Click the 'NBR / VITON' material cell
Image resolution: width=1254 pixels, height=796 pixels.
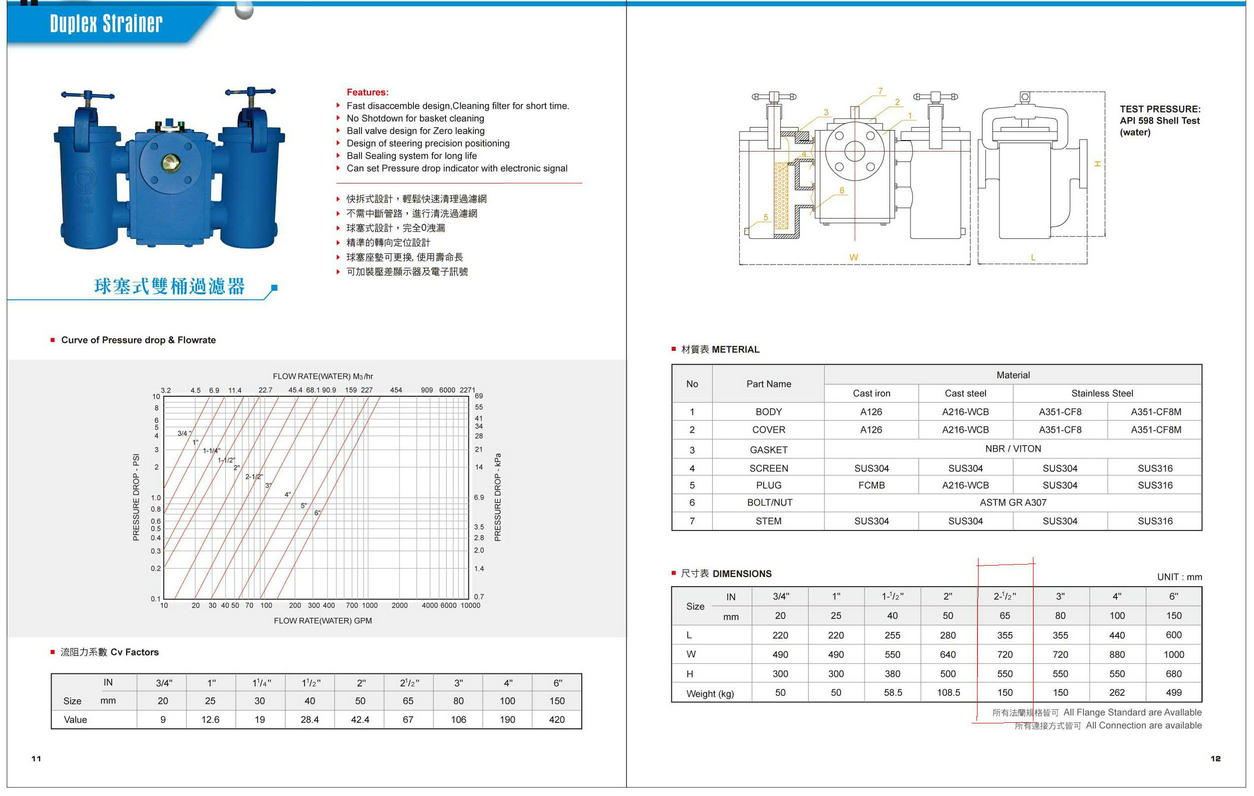pyautogui.click(x=1013, y=449)
